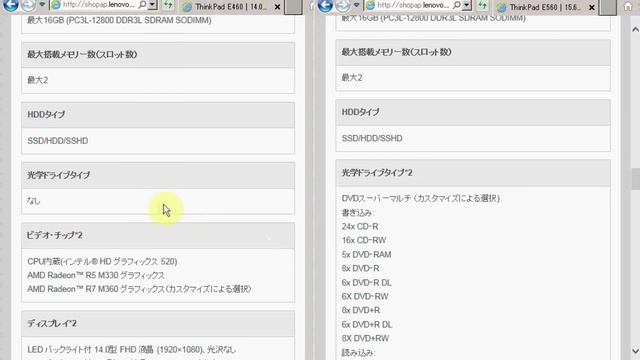Open a new tab in the left E460 window
The width and height of the screenshot is (640, 360).
point(293,7)
